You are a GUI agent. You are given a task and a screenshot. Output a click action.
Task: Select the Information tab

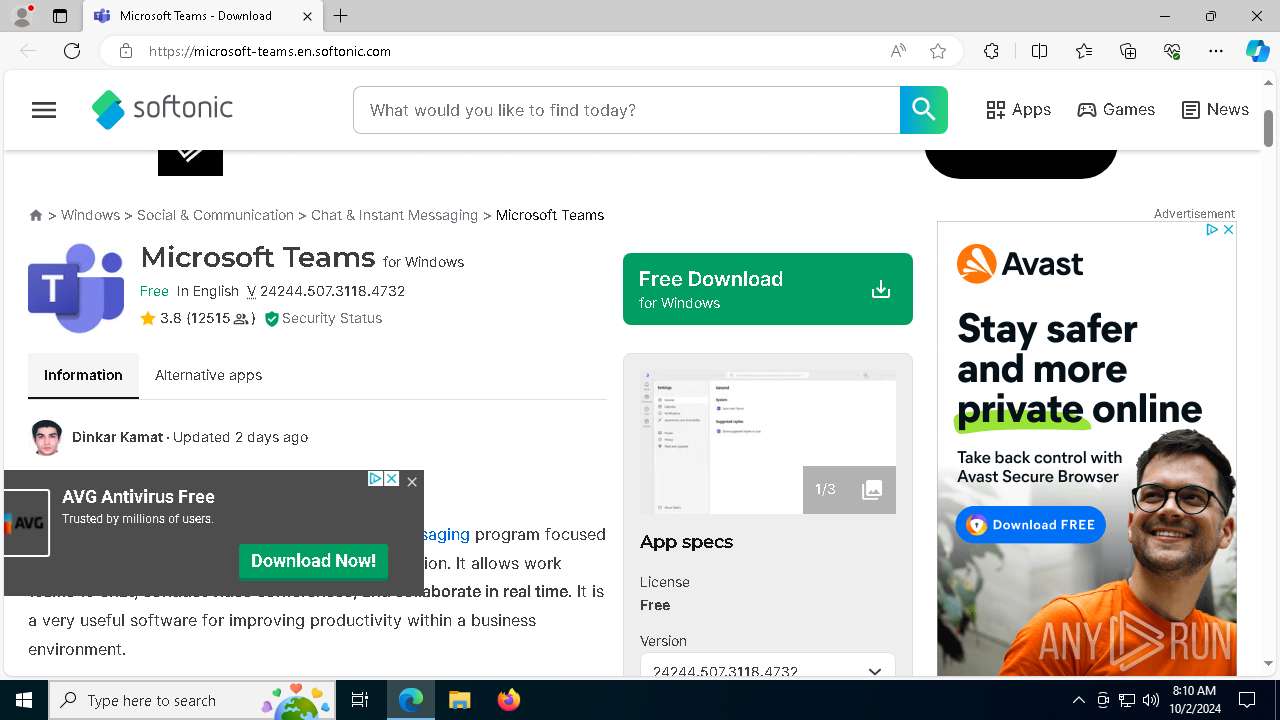[x=83, y=375]
